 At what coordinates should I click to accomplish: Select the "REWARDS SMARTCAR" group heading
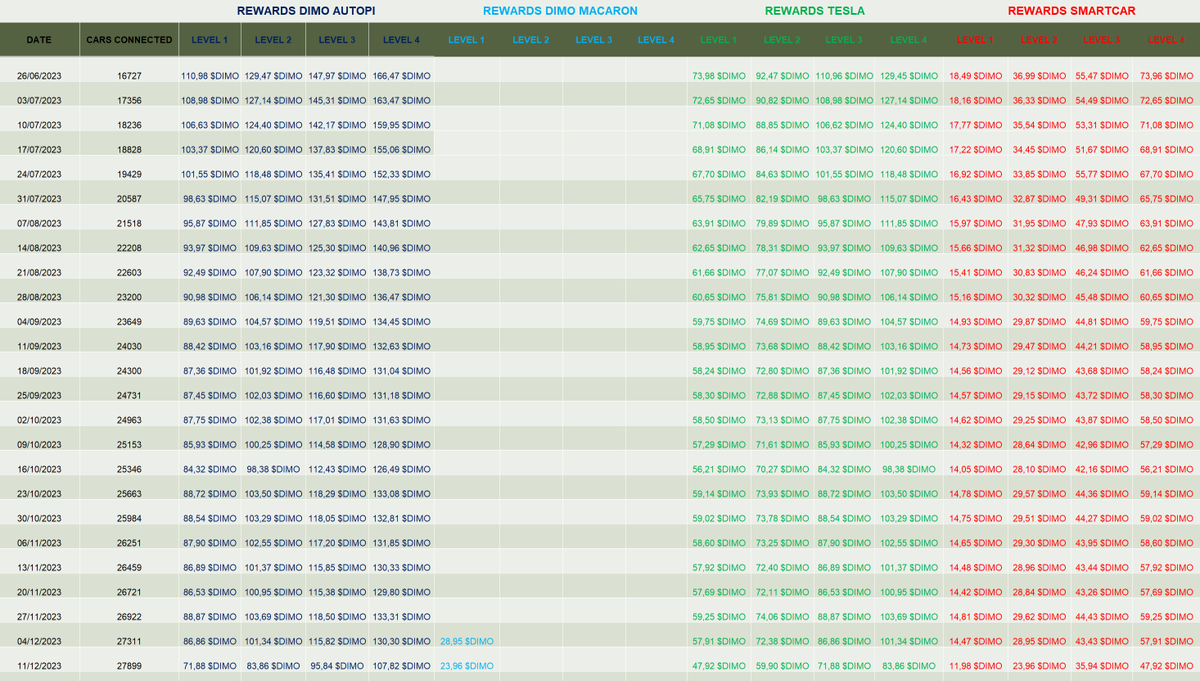[1072, 11]
